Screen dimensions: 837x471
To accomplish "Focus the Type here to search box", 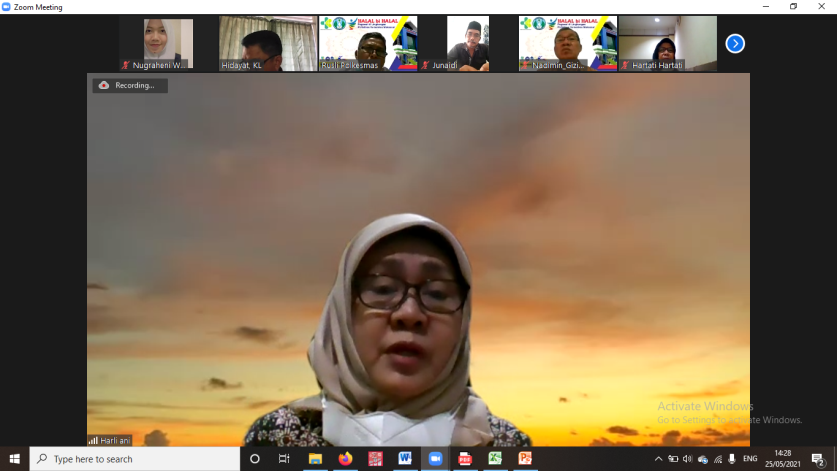I will [x=135, y=459].
